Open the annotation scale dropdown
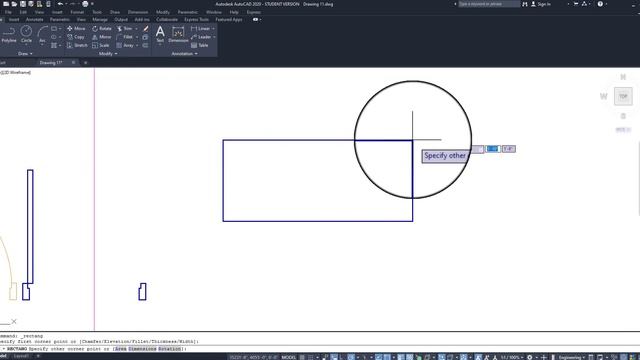This screenshot has height=360, width=640. 512,357
